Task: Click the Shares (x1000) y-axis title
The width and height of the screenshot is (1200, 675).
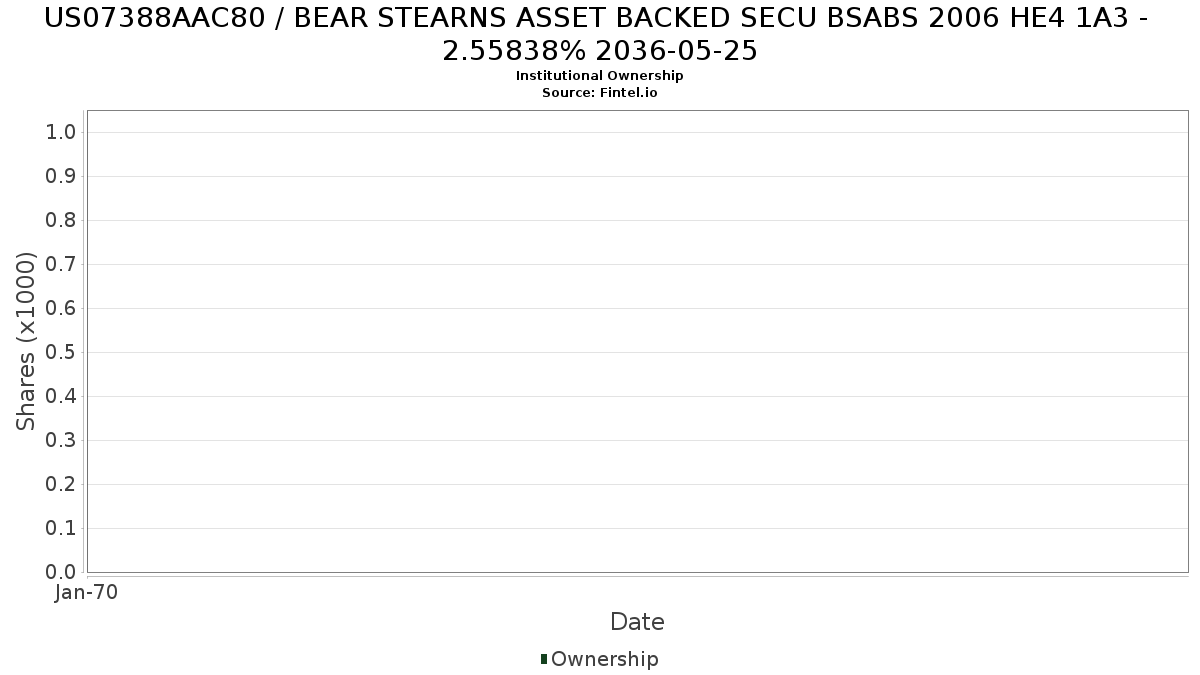Action: [27, 341]
